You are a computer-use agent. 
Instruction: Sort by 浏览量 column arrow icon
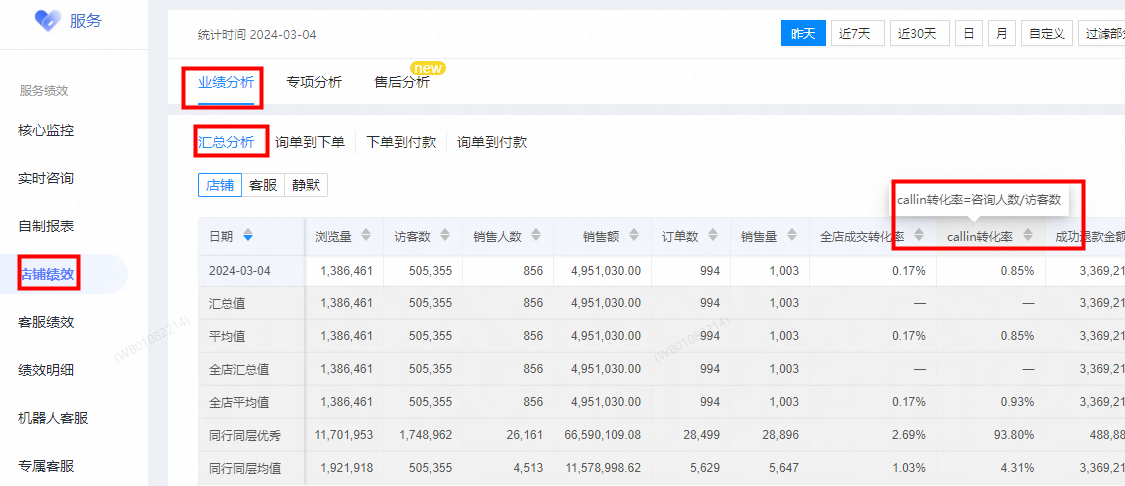[x=366, y=235]
